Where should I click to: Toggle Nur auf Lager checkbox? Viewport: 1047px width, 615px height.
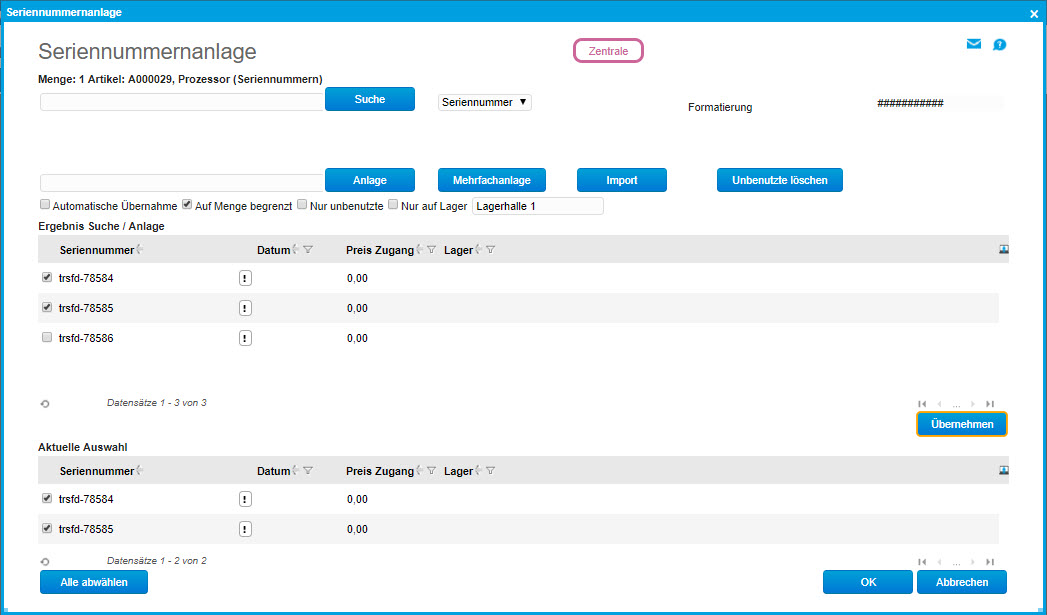coord(393,205)
